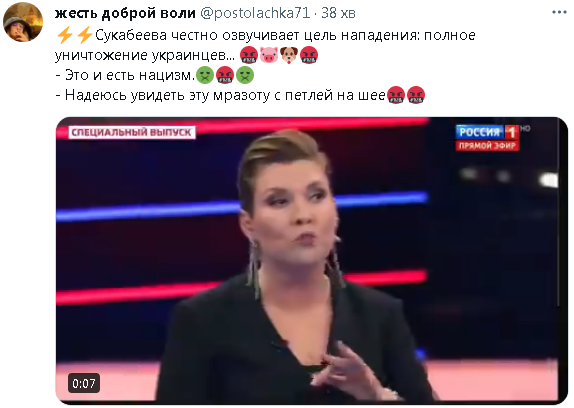Click the last angry emoji after шее
The width and height of the screenshot is (574, 408).
pyautogui.click(x=416, y=95)
